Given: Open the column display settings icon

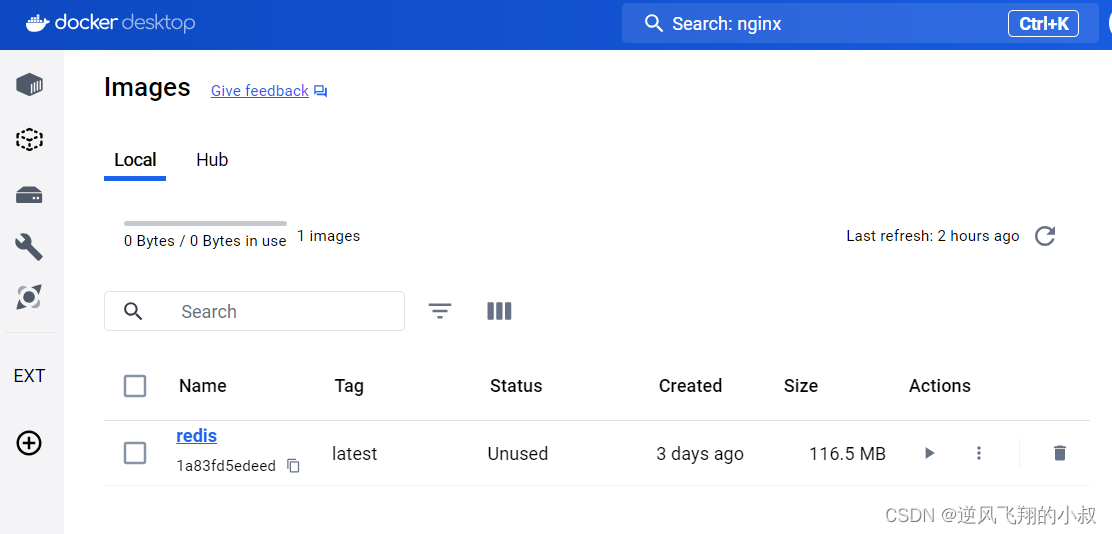Looking at the screenshot, I should [499, 311].
